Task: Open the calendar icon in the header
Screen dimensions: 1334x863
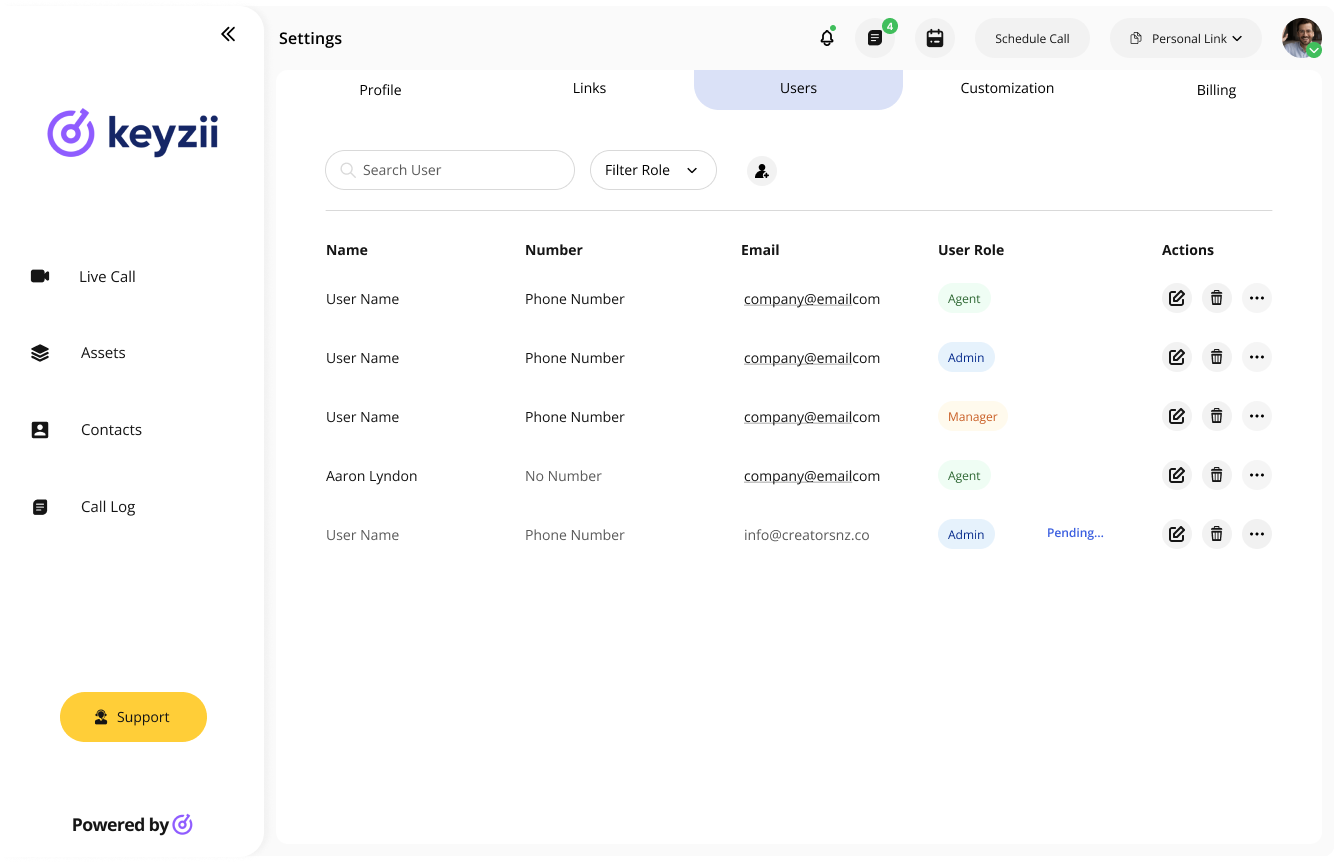Action: click(x=935, y=38)
